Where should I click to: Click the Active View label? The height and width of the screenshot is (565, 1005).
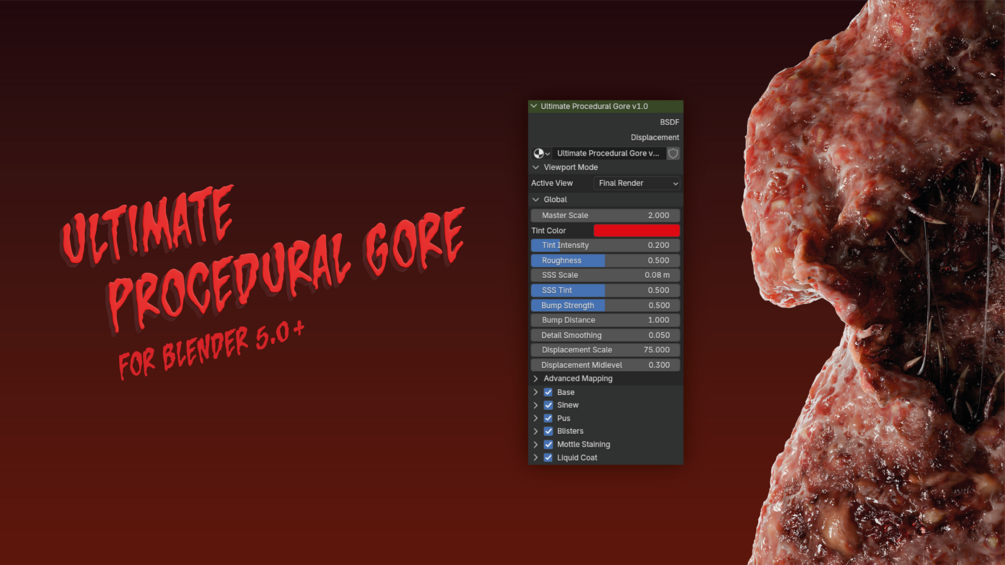[552, 183]
